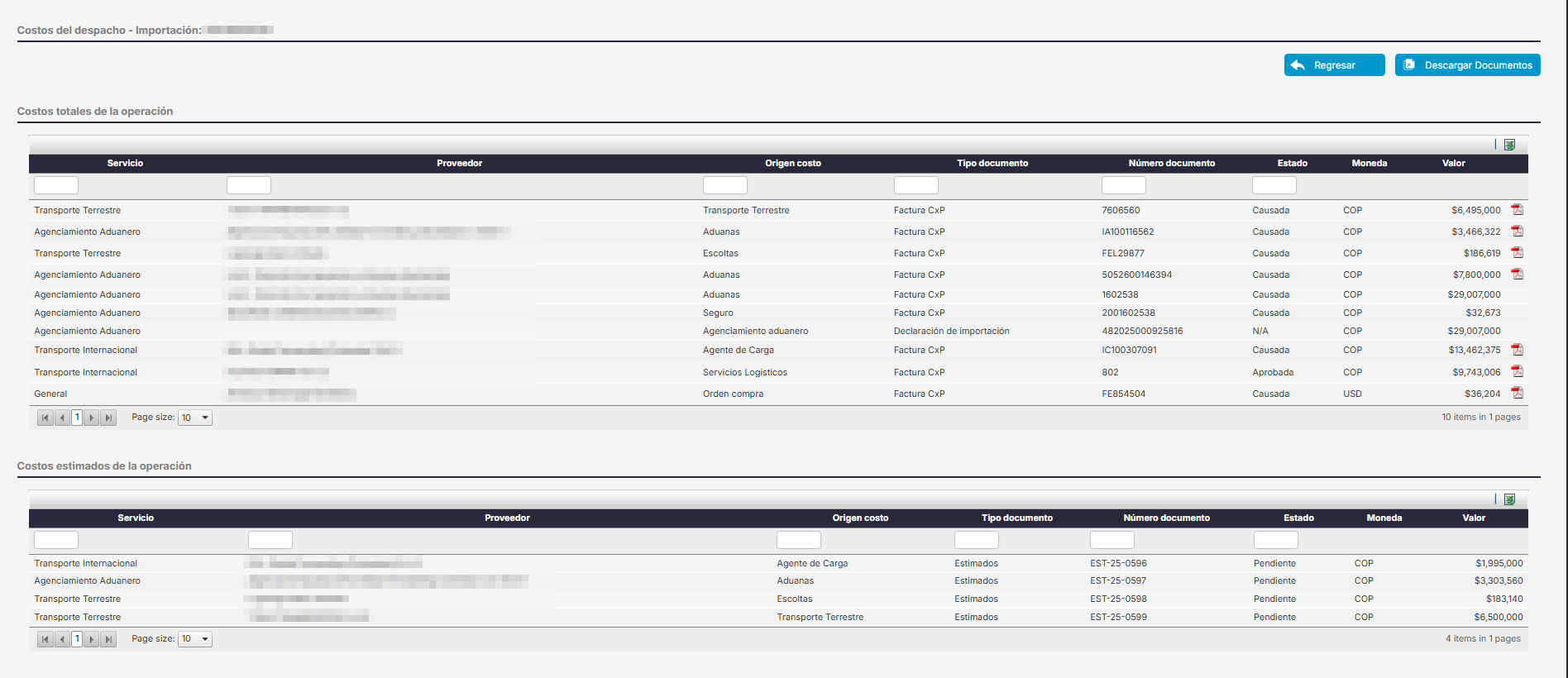
Task: Sort total costs by Proveedor column
Action: (x=459, y=164)
